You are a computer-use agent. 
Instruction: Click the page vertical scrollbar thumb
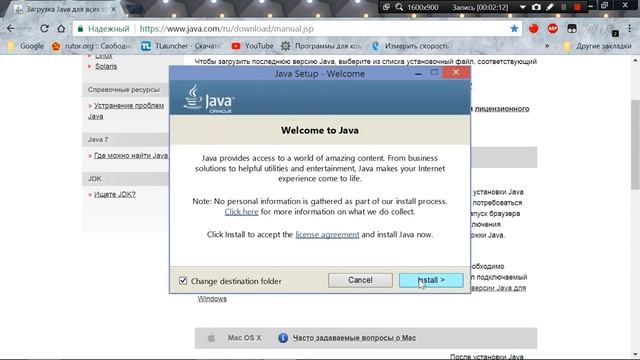(x=635, y=144)
